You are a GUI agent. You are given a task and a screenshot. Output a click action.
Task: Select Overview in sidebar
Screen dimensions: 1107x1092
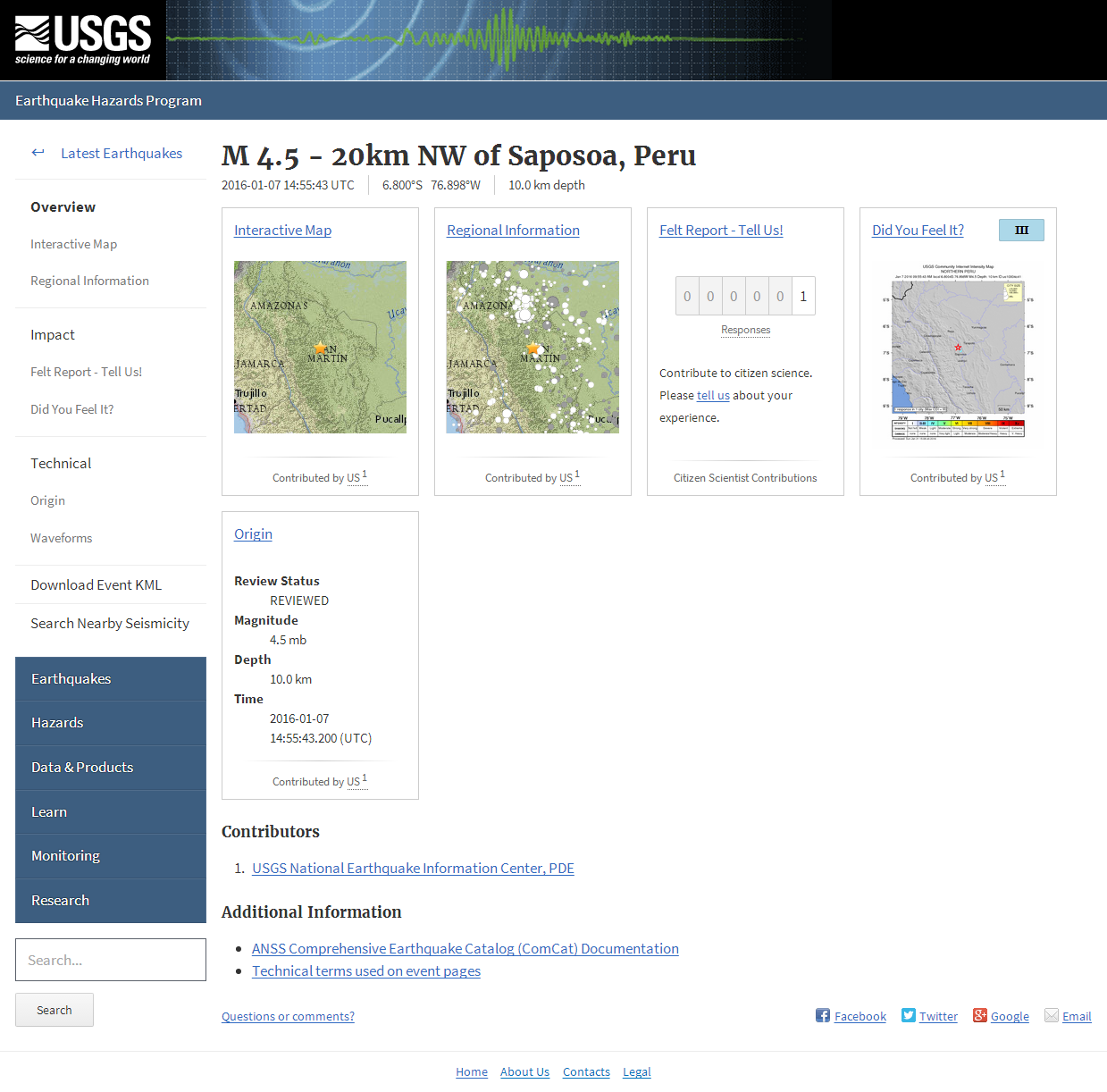click(x=63, y=206)
